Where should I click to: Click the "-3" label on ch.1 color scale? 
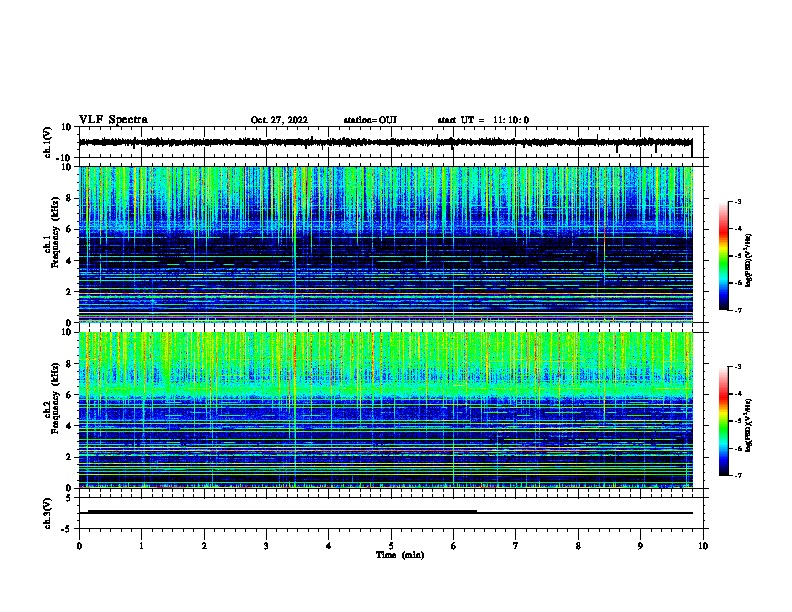[x=737, y=201]
